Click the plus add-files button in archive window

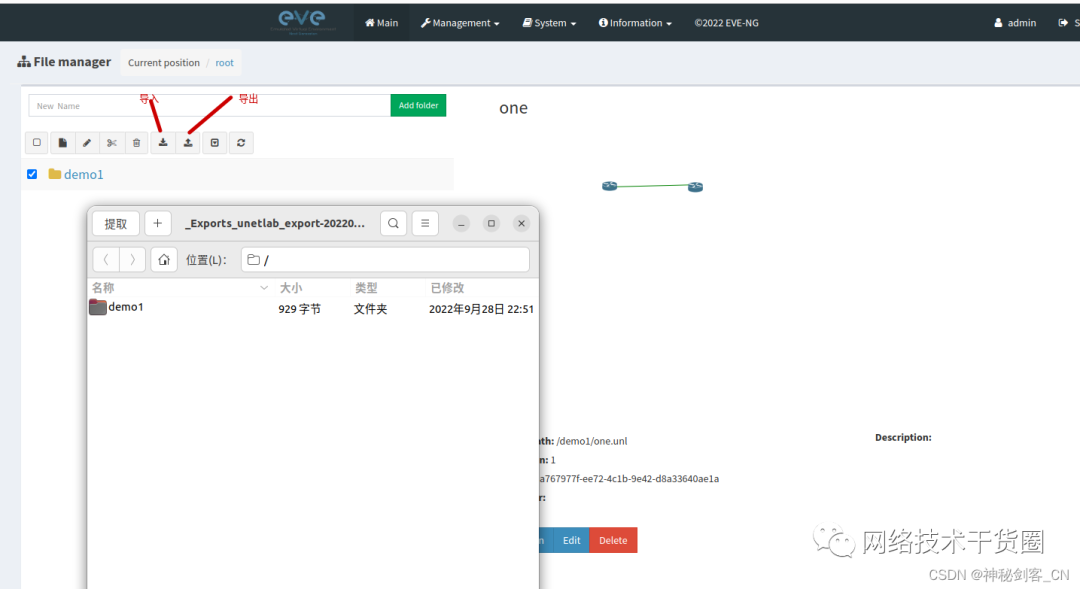coord(158,223)
